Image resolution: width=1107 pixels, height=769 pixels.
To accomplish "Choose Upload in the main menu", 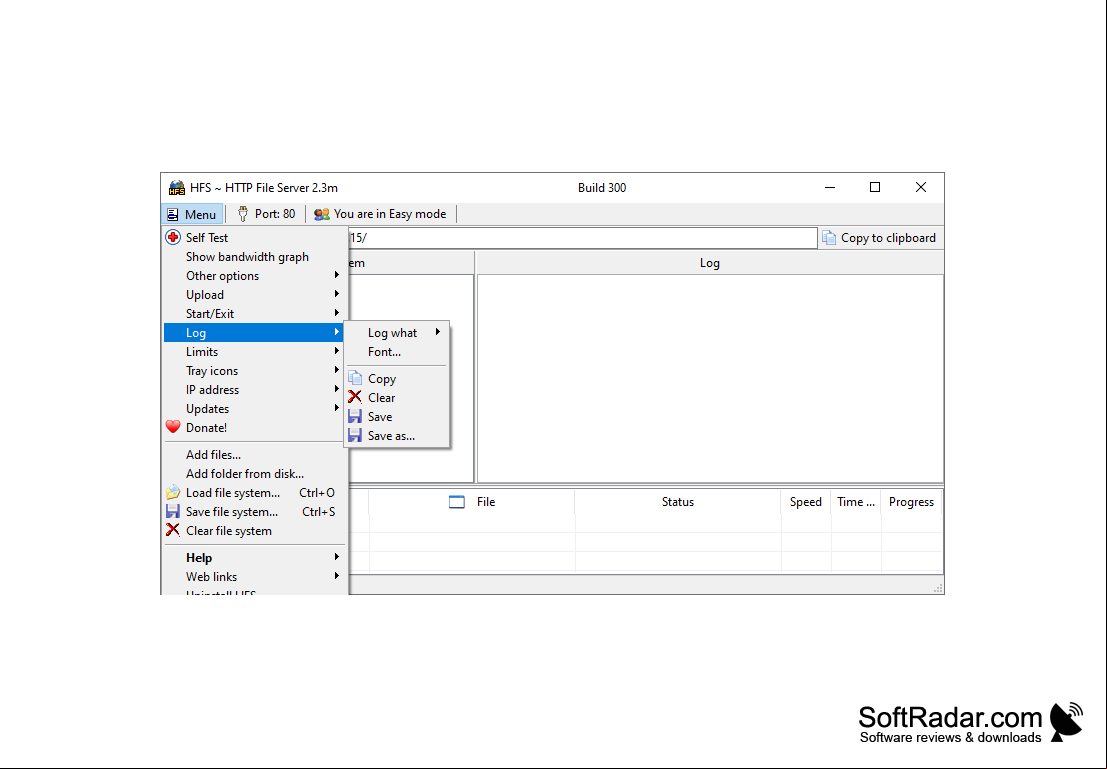I will (x=255, y=294).
